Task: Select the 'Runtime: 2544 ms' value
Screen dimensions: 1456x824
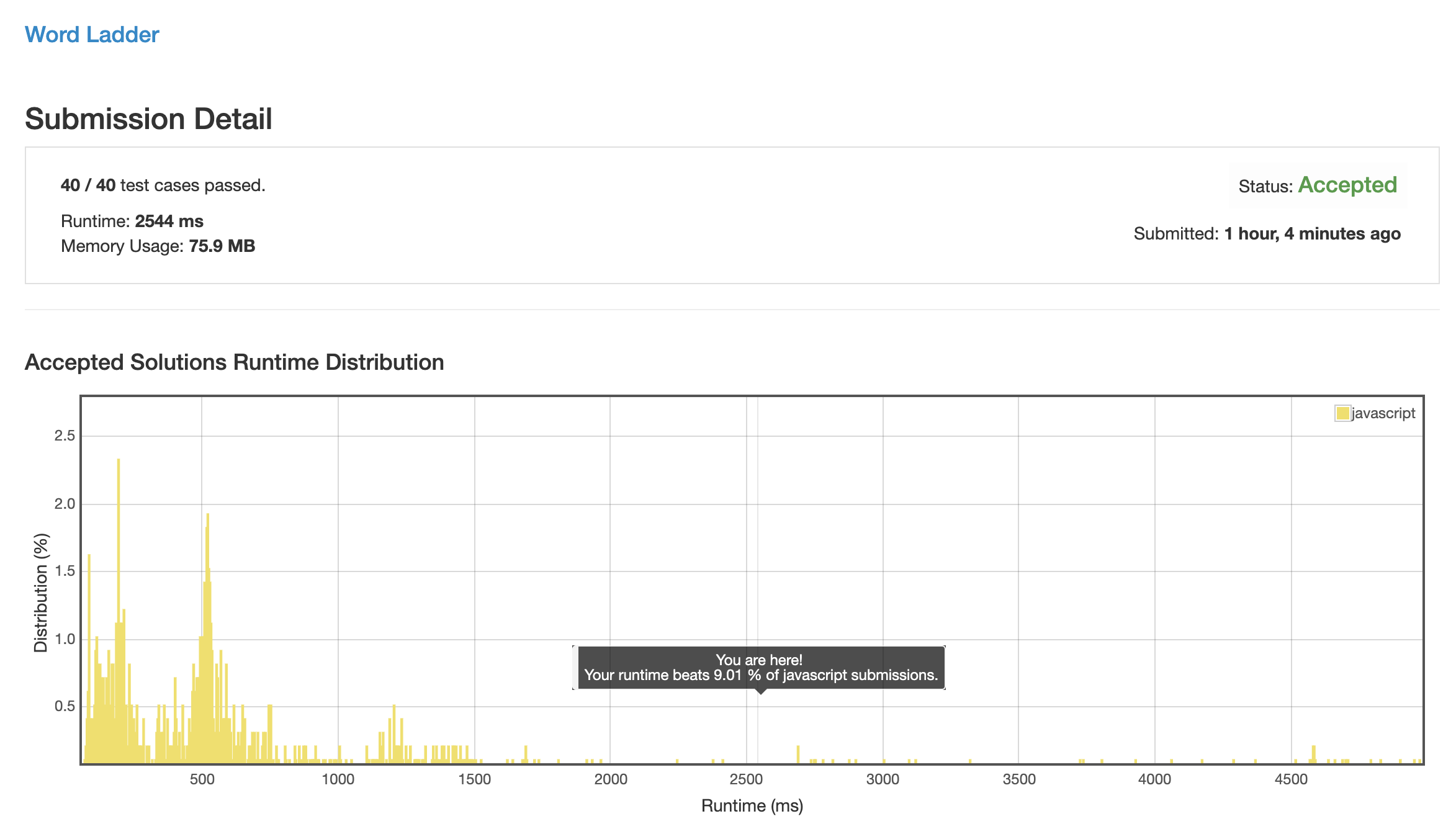Action: 169,222
